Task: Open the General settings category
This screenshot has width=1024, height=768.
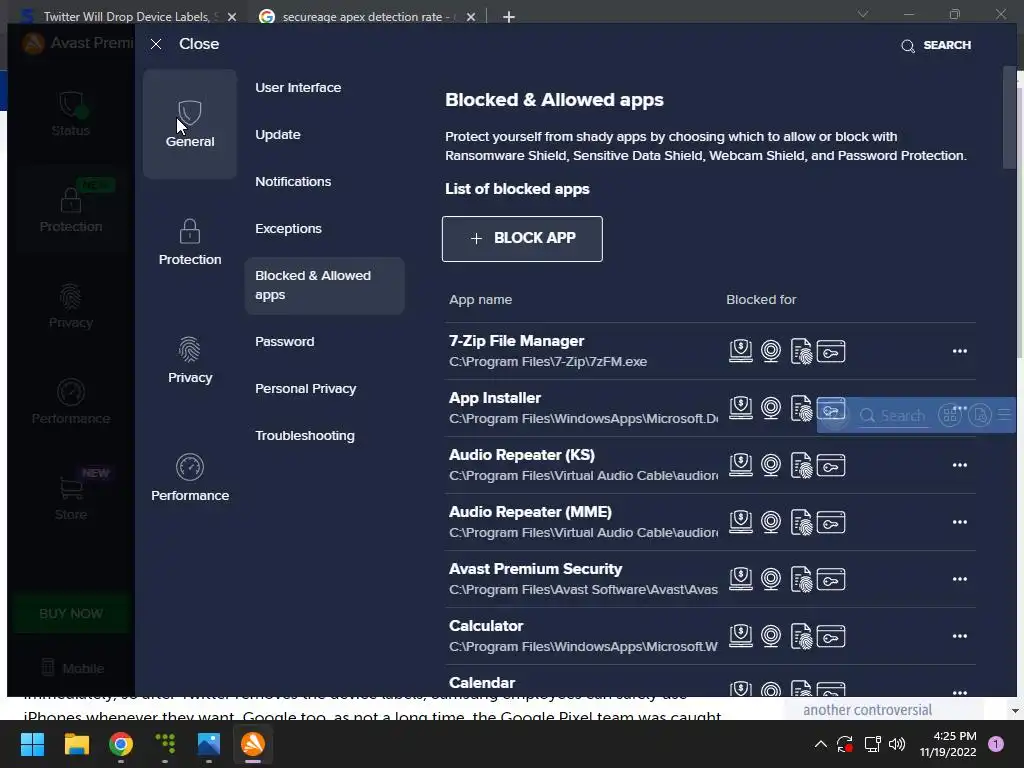Action: click(189, 124)
